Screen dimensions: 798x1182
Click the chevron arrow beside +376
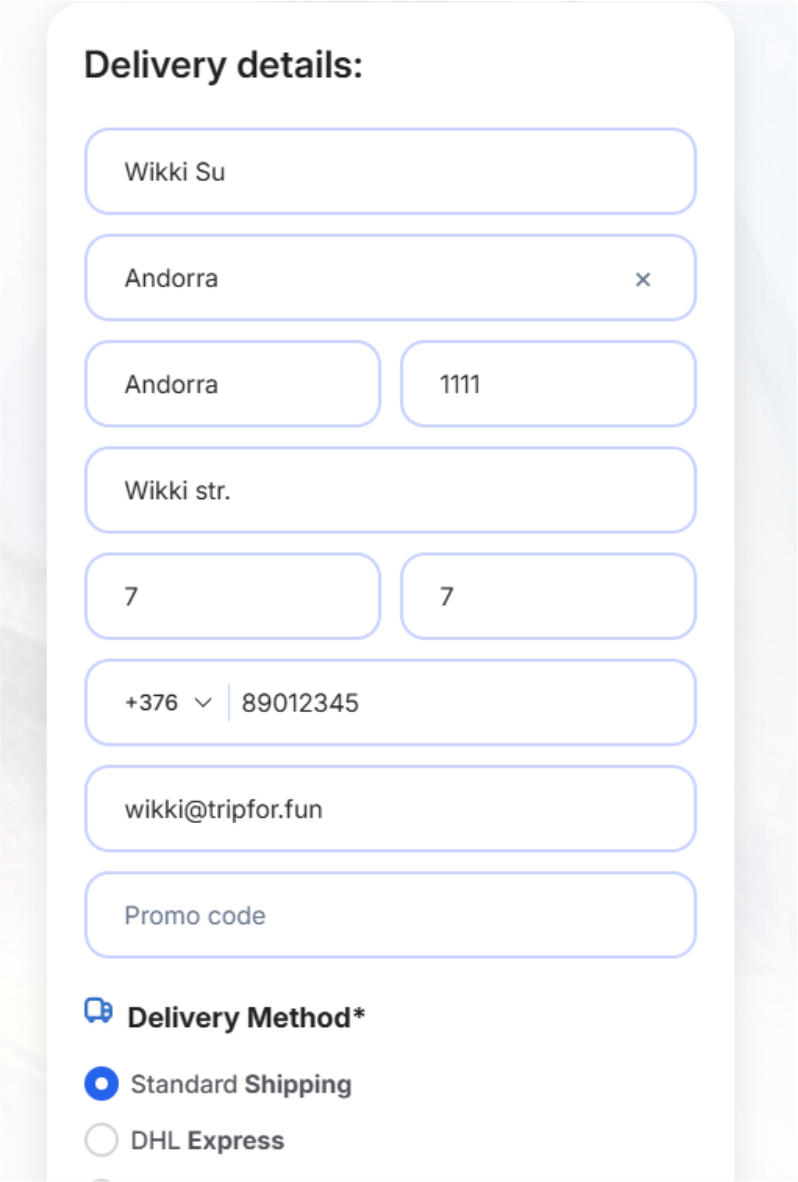coord(203,703)
